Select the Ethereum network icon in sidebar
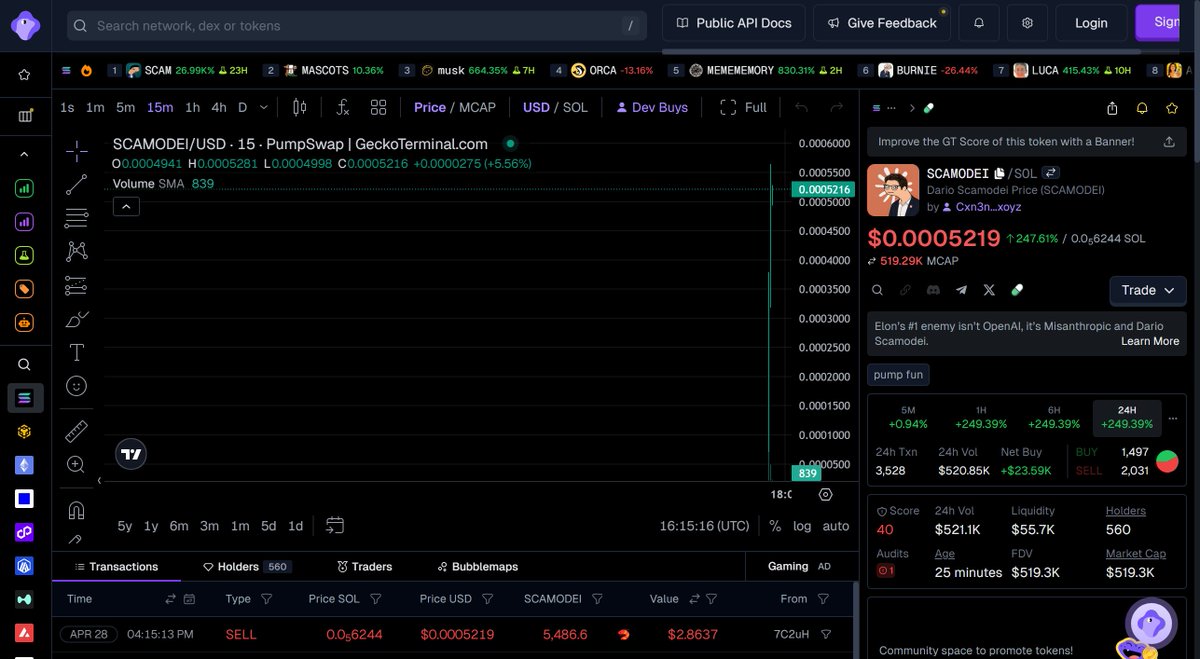 click(24, 465)
